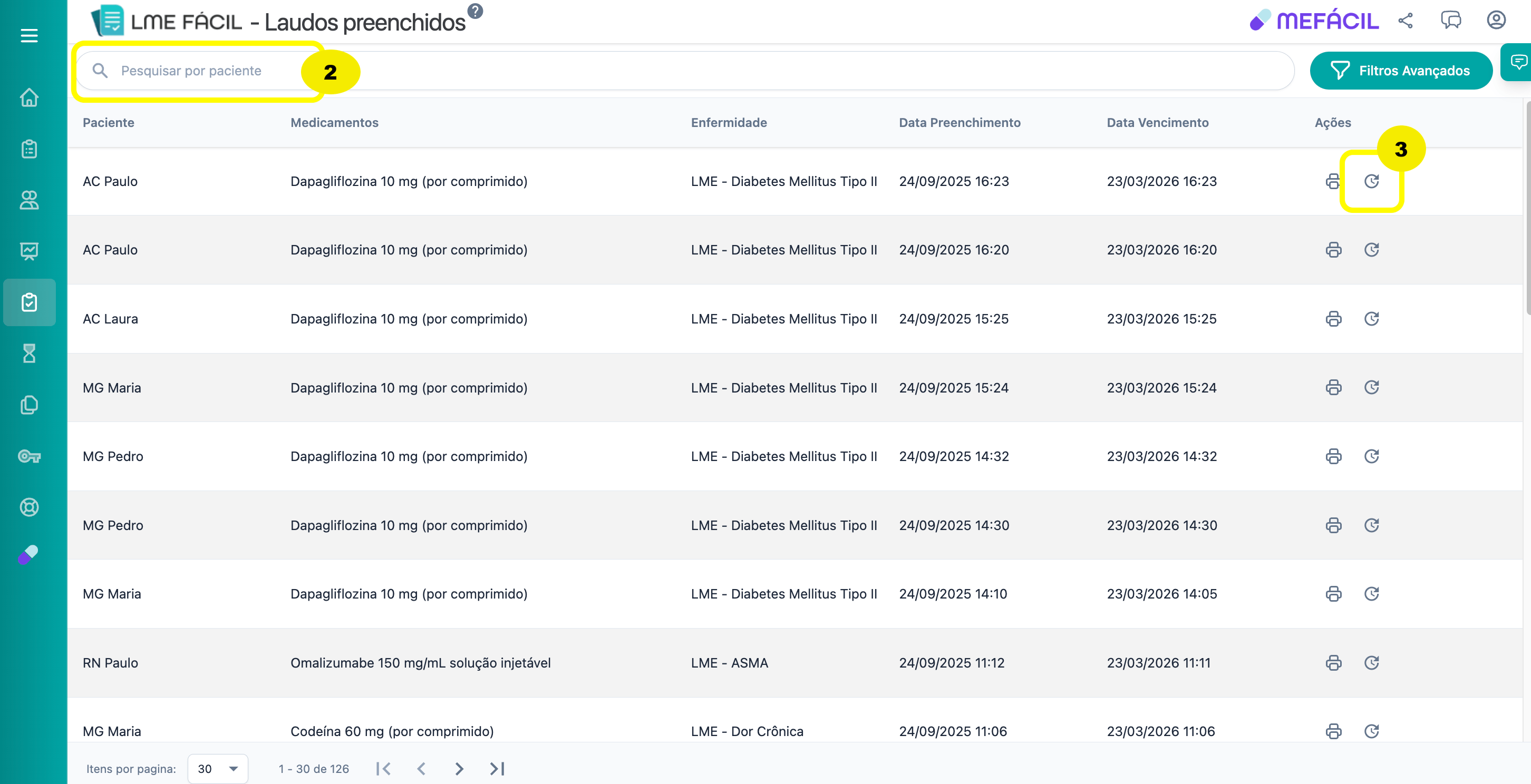Open the hamburger menu in sidebar
Viewport: 1531px width, 784px height.
[x=29, y=36]
